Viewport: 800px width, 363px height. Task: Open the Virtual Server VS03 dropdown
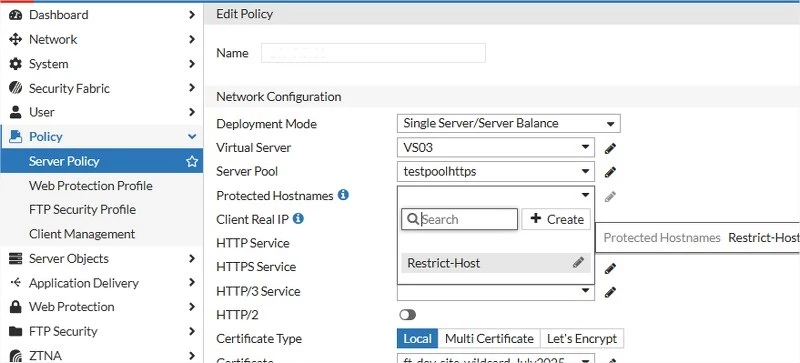tap(495, 148)
